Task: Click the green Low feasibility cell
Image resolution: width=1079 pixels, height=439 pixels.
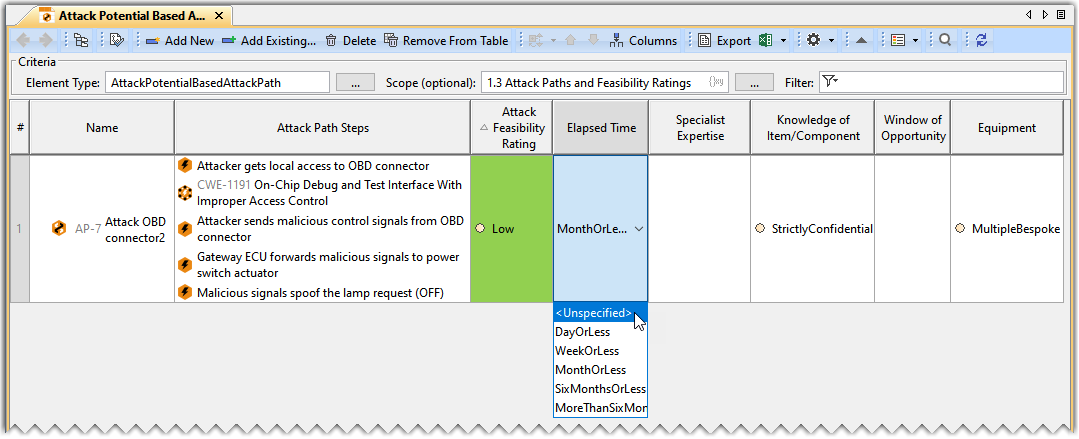Action: 511,229
